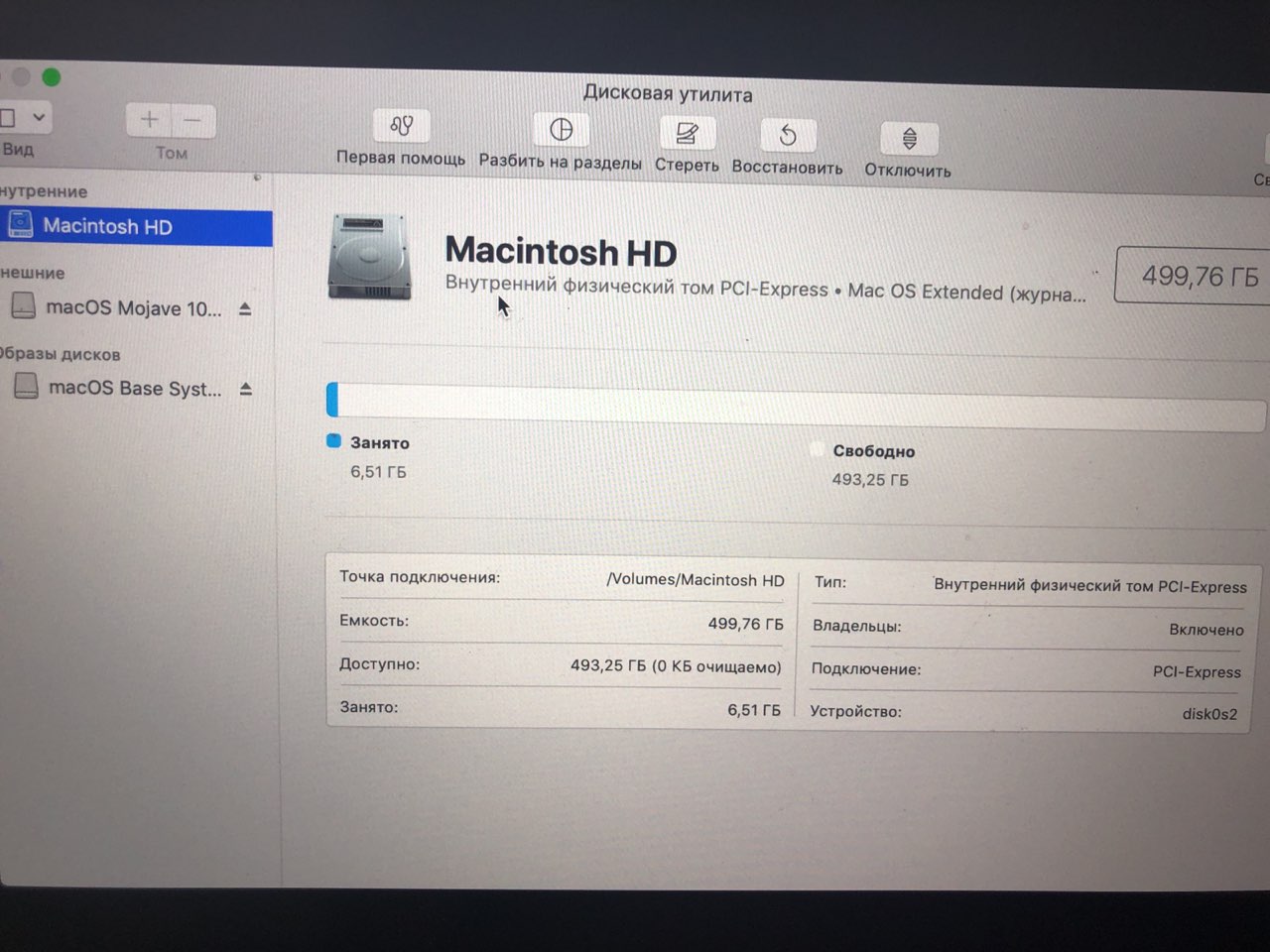The image size is (1270, 952).
Task: Open Разбить на разделы partition icon
Action: click(561, 130)
